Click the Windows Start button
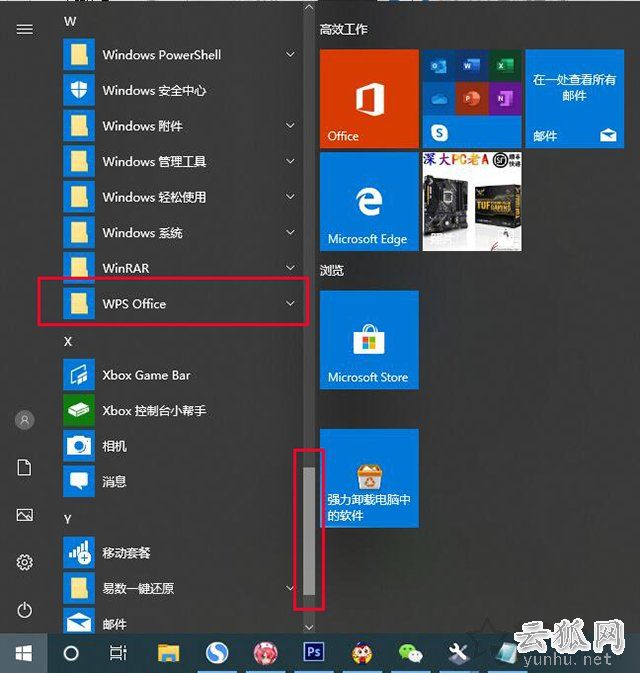 [x=24, y=653]
